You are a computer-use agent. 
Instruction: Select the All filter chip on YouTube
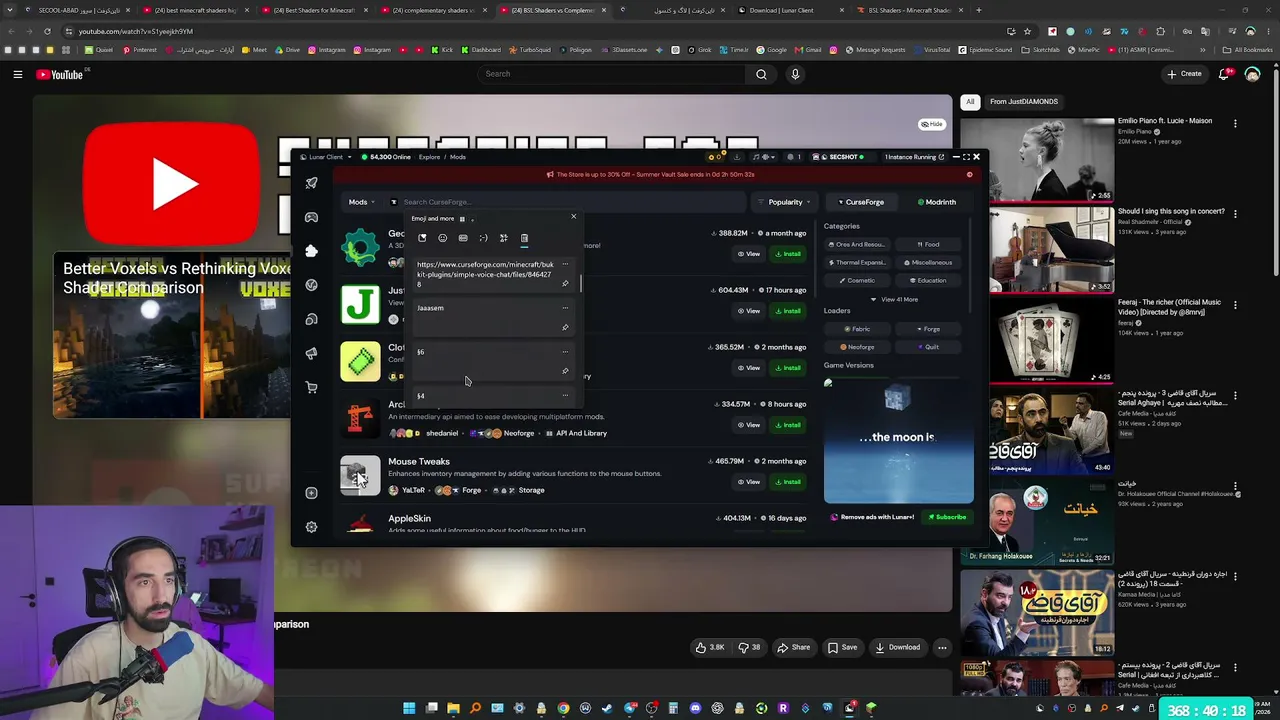coord(970,101)
